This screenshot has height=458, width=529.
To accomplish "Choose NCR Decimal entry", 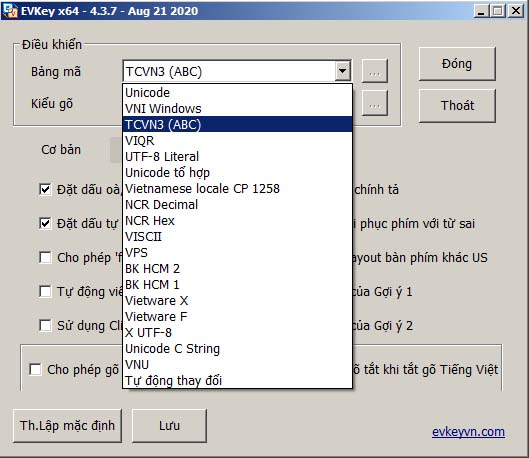I will point(238,204).
